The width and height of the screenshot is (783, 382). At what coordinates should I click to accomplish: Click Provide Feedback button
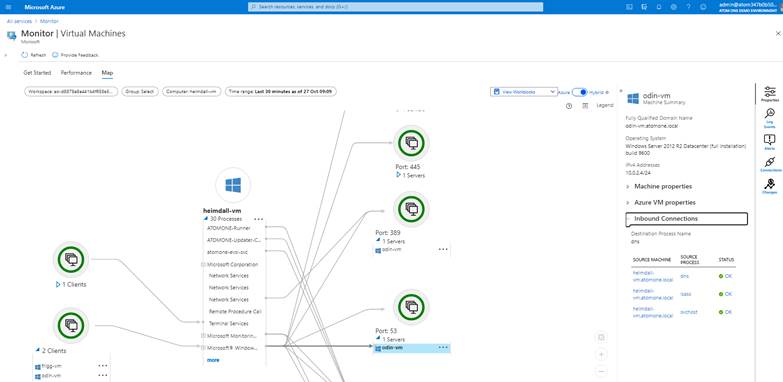75,55
